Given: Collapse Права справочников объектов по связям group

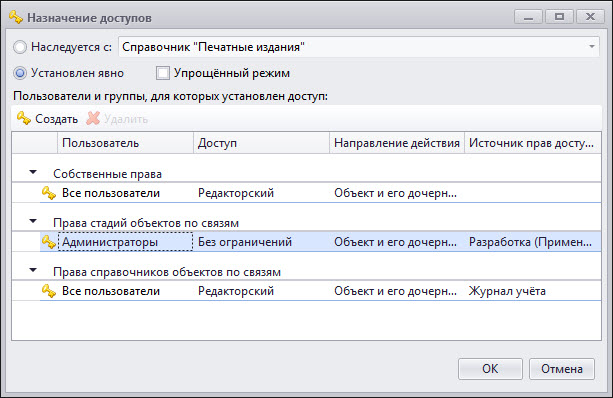Looking at the screenshot, I should pyautogui.click(x=33, y=270).
